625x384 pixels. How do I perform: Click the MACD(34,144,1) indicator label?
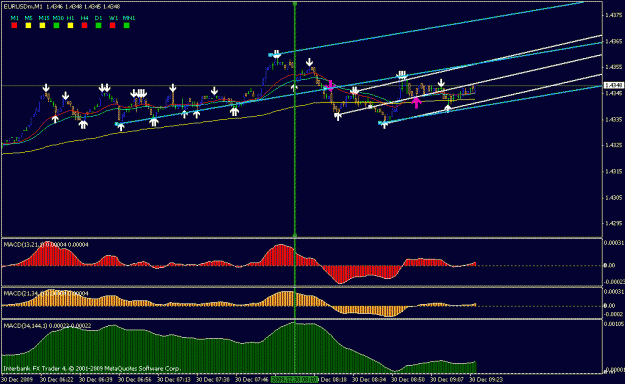click(47, 326)
